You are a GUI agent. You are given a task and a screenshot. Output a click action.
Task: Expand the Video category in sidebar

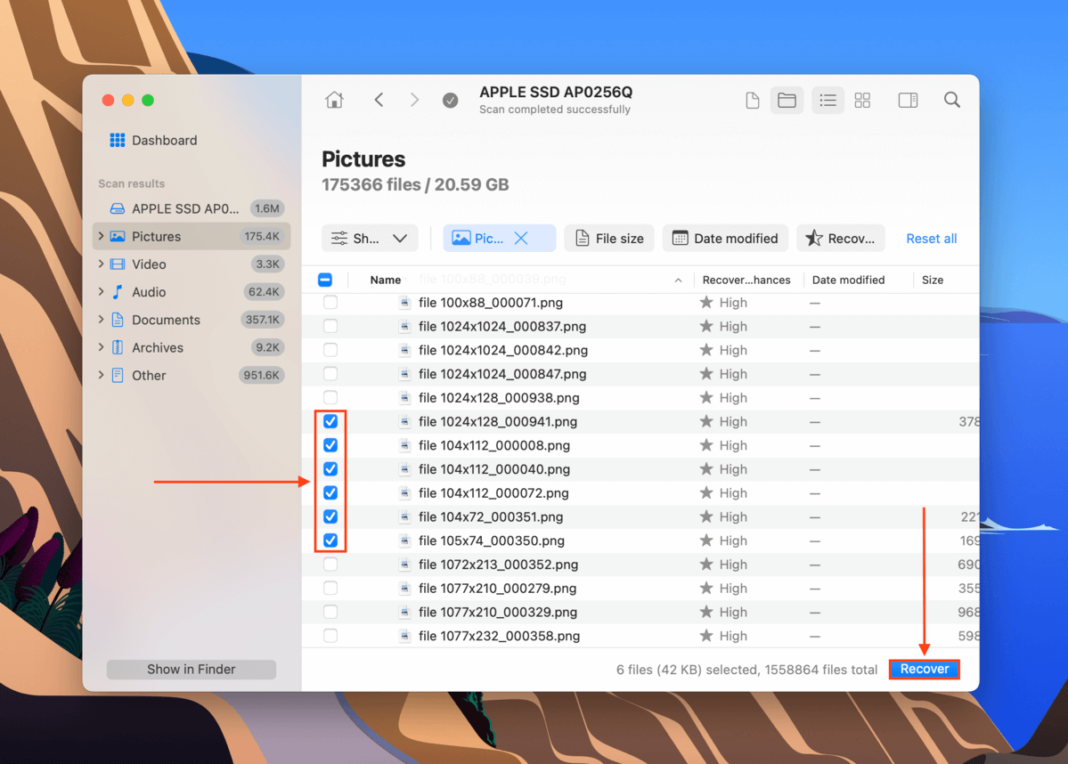tap(101, 264)
